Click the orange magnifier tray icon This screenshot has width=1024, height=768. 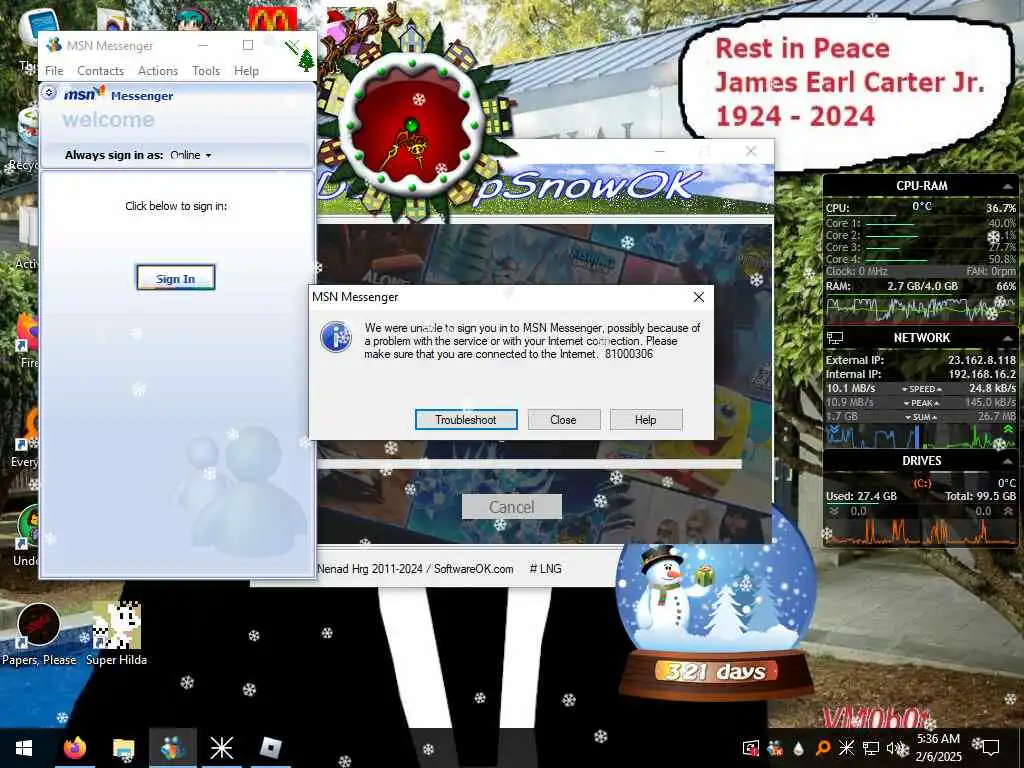pyautogui.click(x=823, y=748)
